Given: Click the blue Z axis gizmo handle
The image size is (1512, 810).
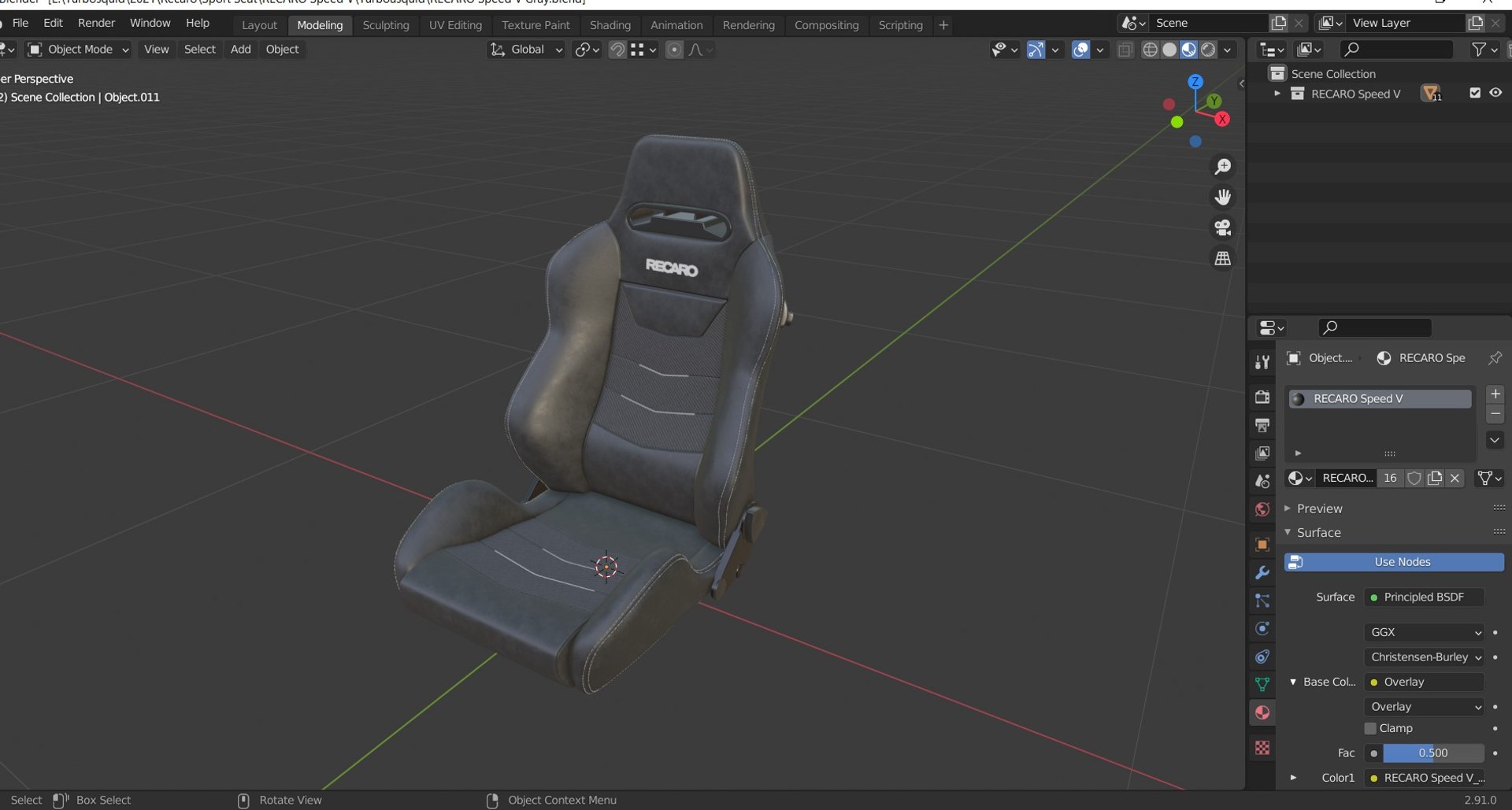Looking at the screenshot, I should point(1195,82).
